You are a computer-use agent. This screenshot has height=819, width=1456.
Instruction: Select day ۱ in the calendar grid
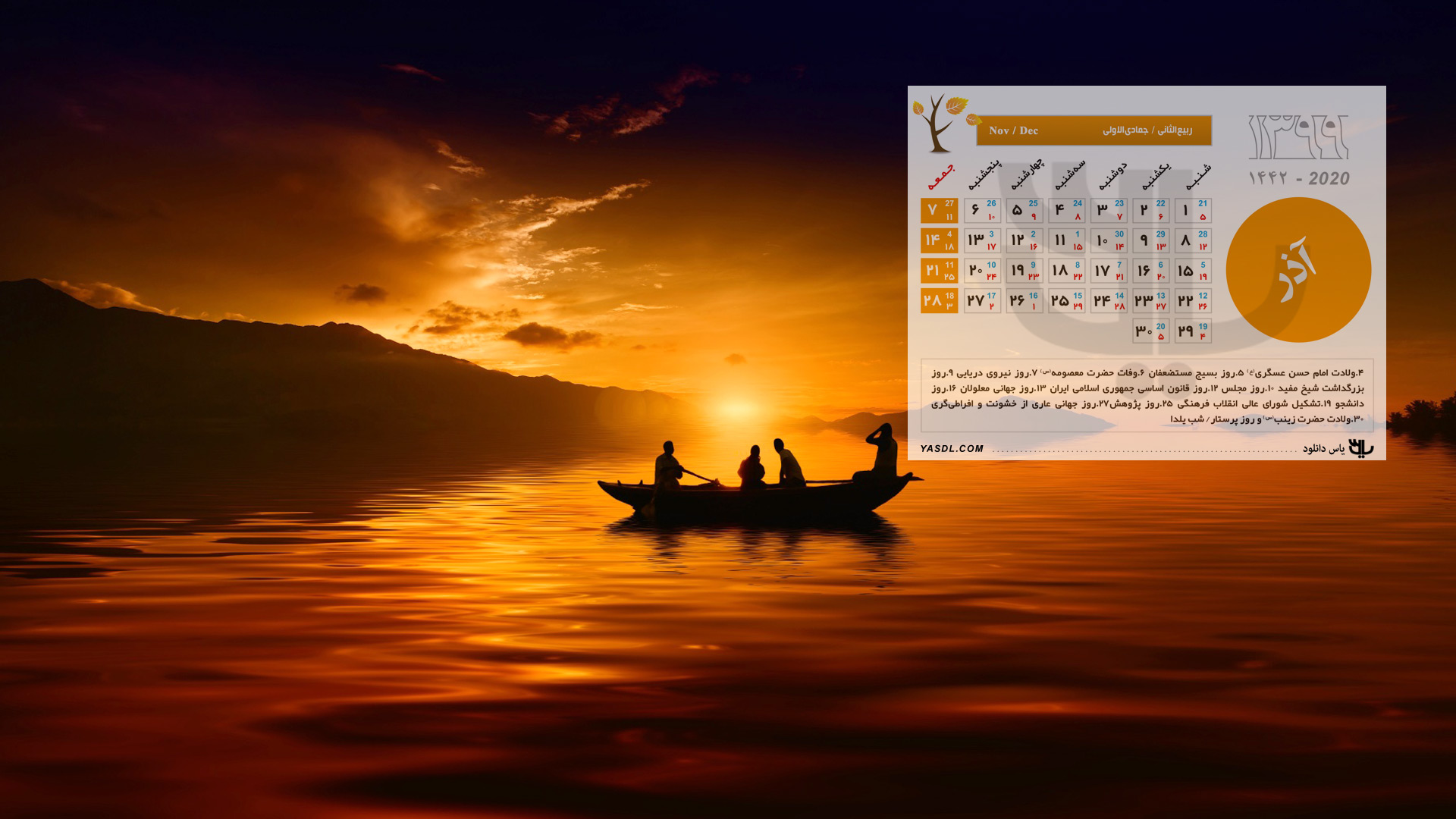(x=1193, y=210)
